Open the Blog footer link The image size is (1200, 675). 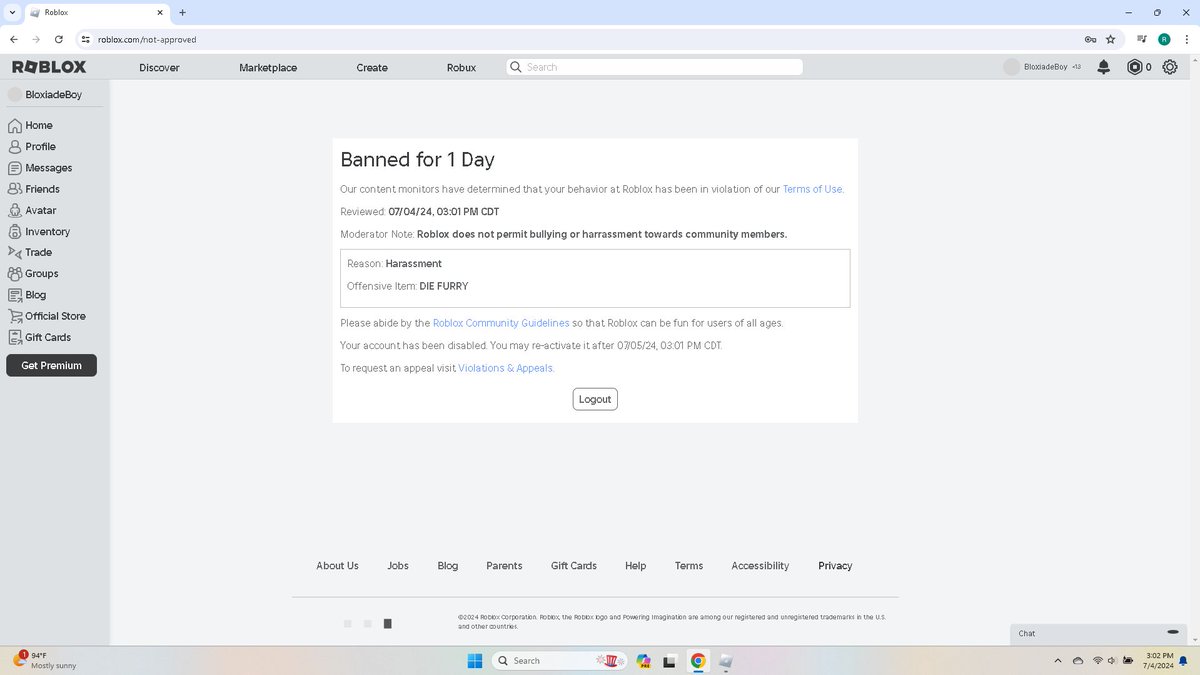[448, 566]
